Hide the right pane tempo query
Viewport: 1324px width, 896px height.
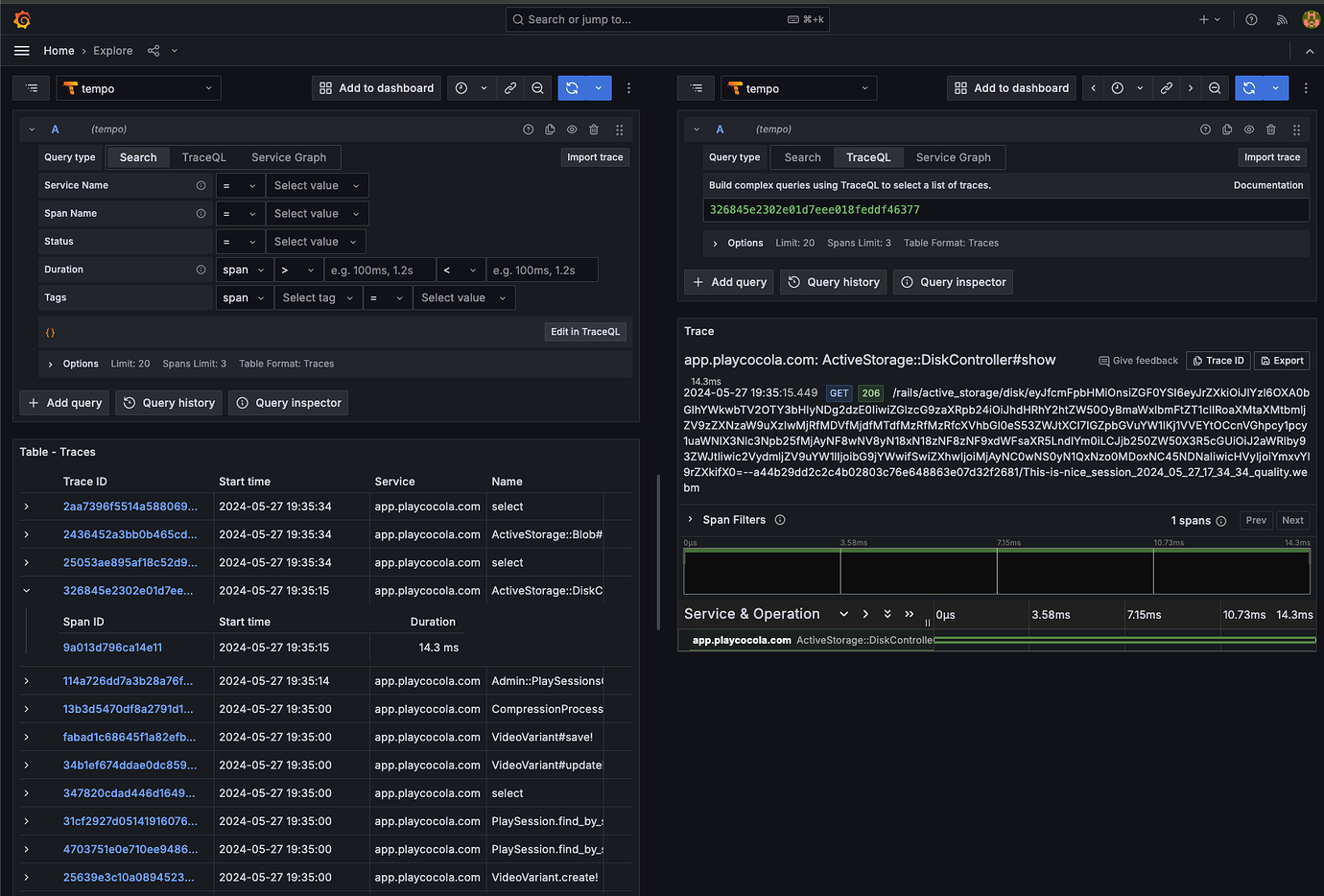[1249, 130]
